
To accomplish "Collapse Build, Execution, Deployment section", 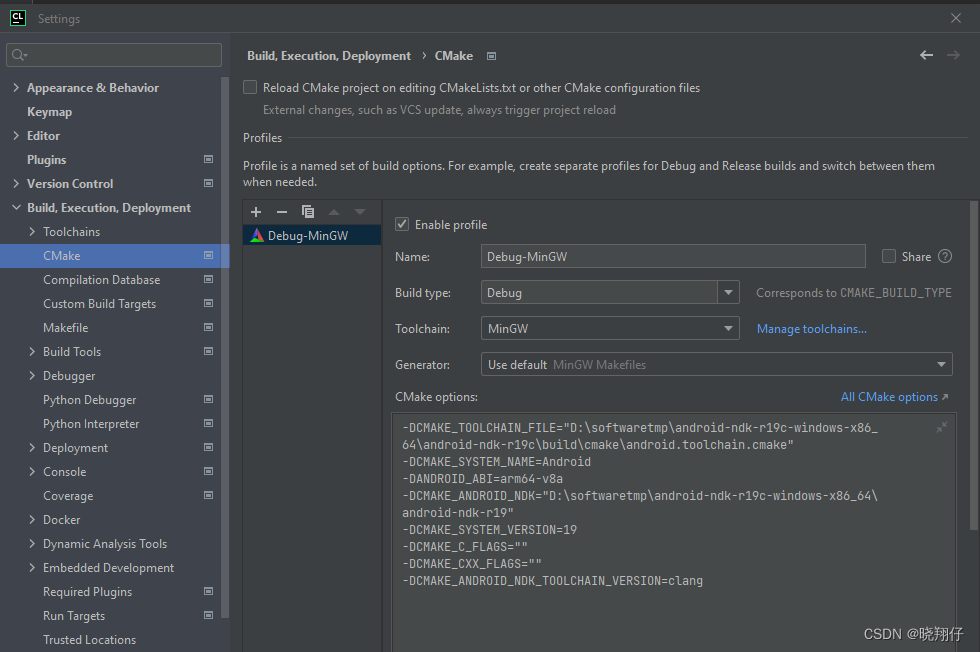I will pos(16,208).
